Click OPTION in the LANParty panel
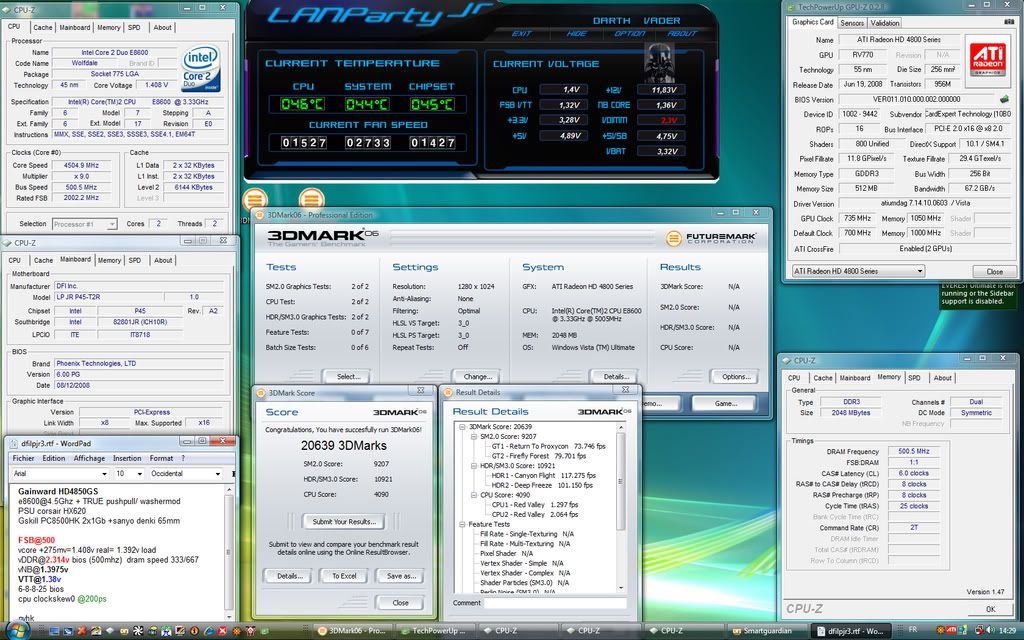The image size is (1024, 640). click(x=629, y=33)
